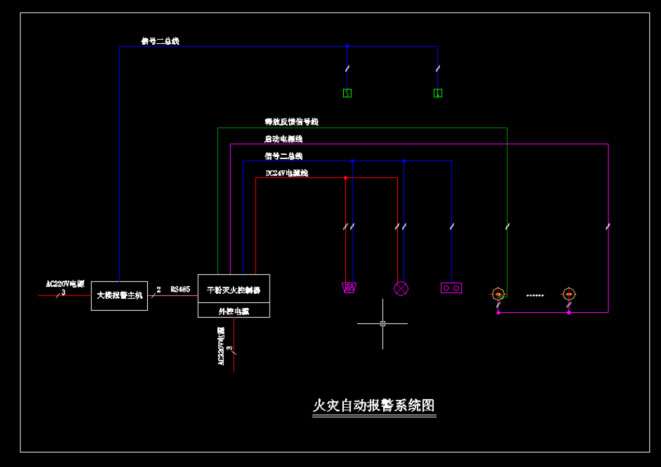Viewport: 661px width, 467px height.
Task: Select the right orange circular device symbol
Action: [568, 294]
